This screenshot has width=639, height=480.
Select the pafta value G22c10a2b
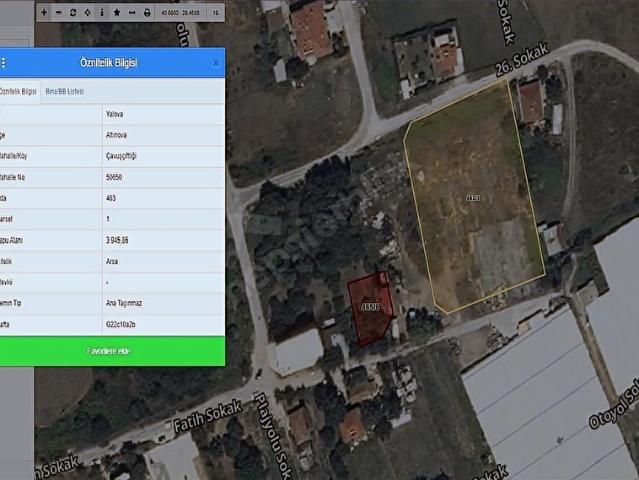click(x=163, y=324)
